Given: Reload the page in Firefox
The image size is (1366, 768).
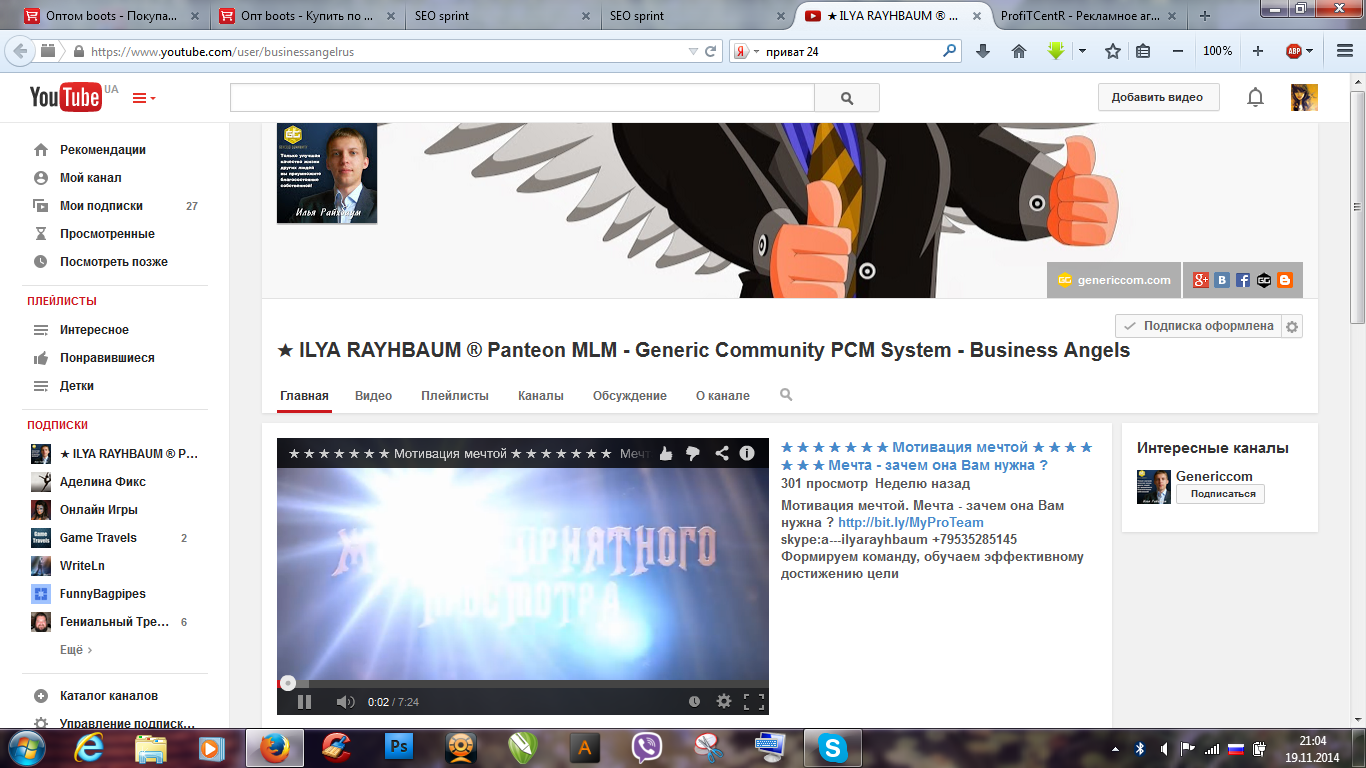Looking at the screenshot, I should [x=711, y=51].
